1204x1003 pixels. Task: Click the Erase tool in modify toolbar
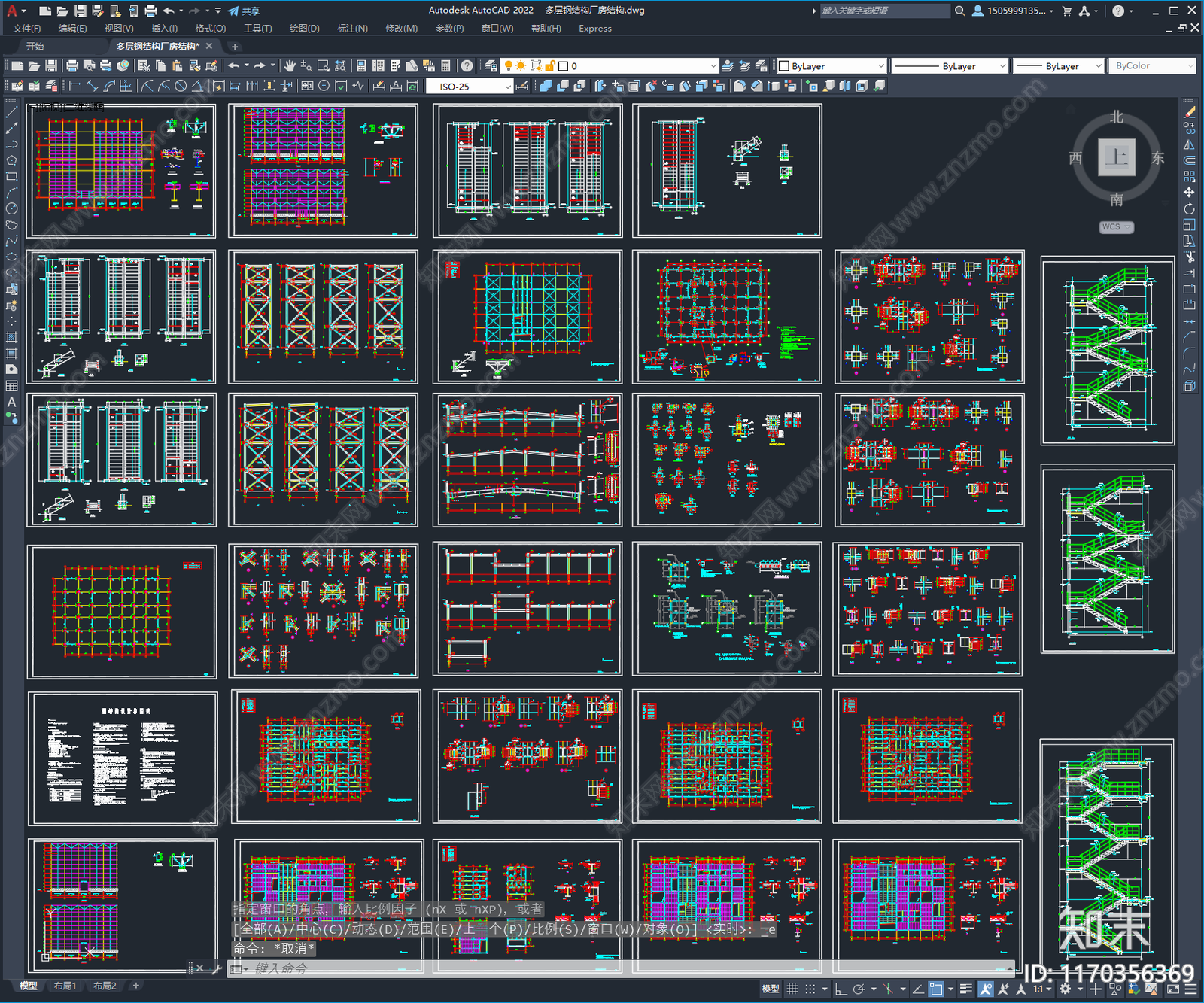coord(1189,111)
